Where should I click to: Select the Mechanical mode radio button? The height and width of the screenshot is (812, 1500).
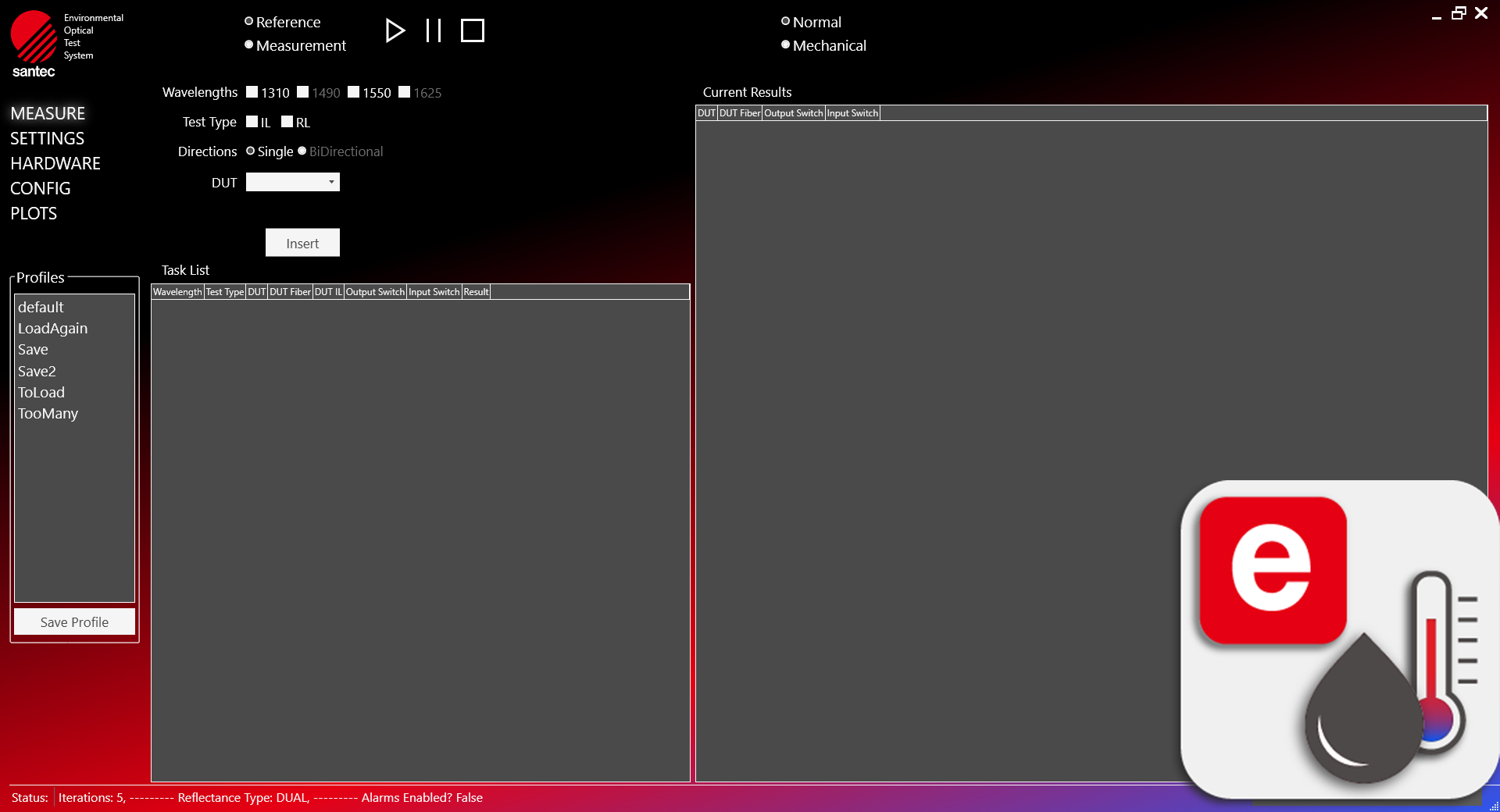point(785,45)
